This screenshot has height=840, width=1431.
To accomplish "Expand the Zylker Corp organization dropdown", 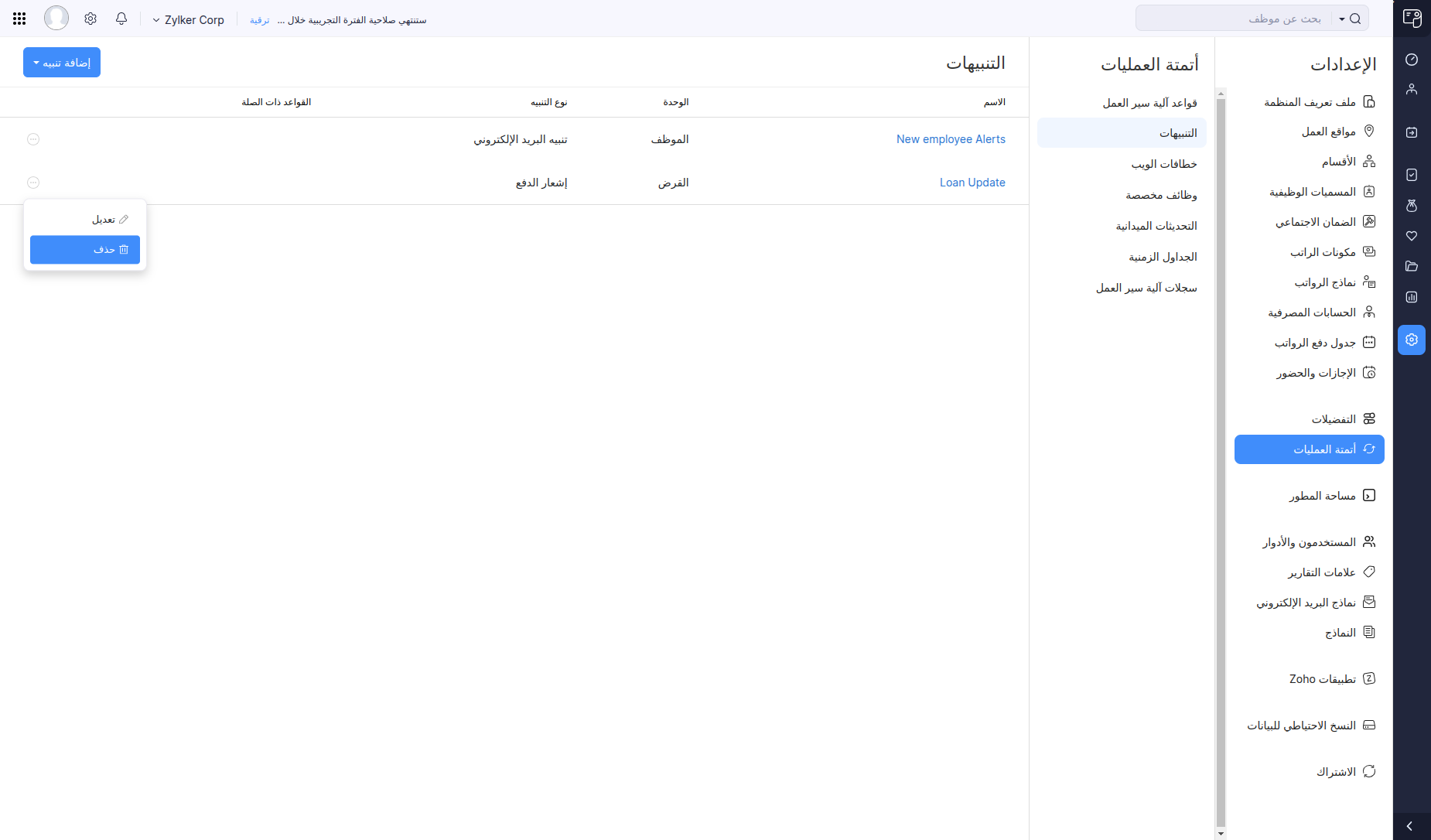I will click(x=188, y=20).
